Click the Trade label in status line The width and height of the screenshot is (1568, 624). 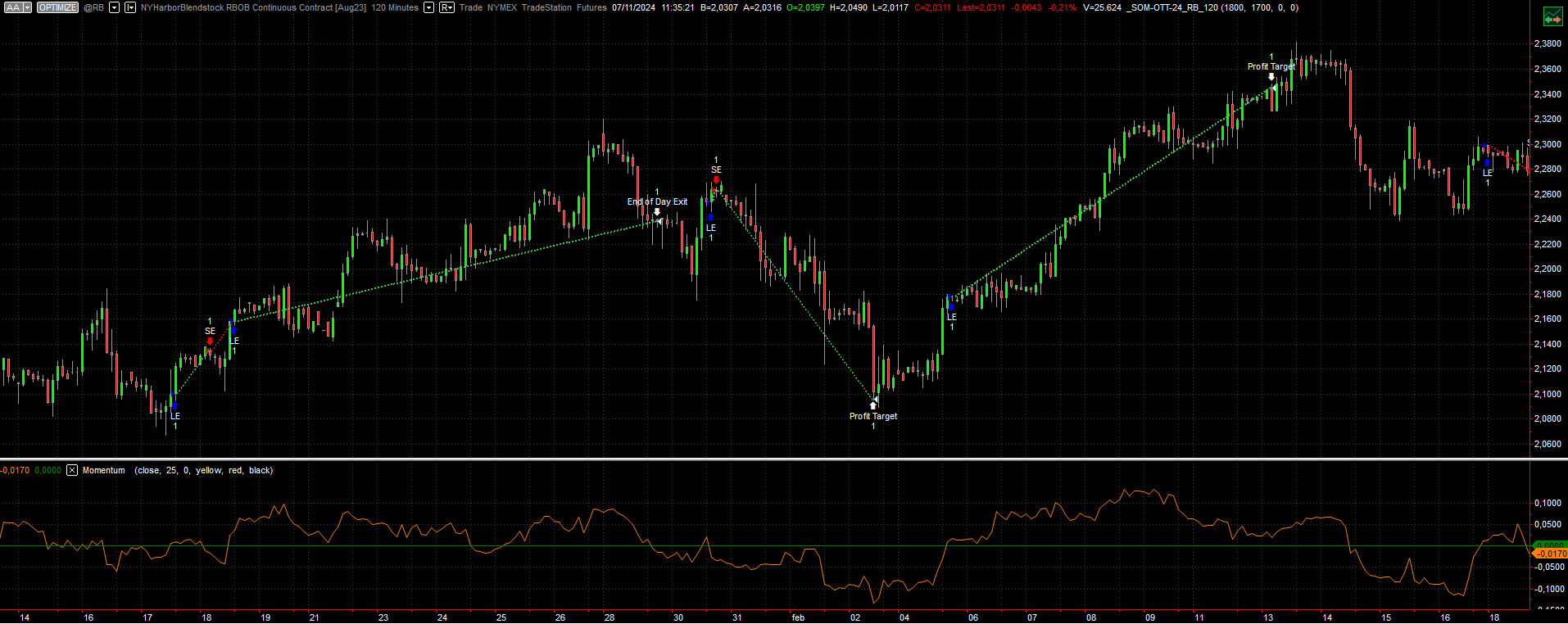pyautogui.click(x=470, y=7)
